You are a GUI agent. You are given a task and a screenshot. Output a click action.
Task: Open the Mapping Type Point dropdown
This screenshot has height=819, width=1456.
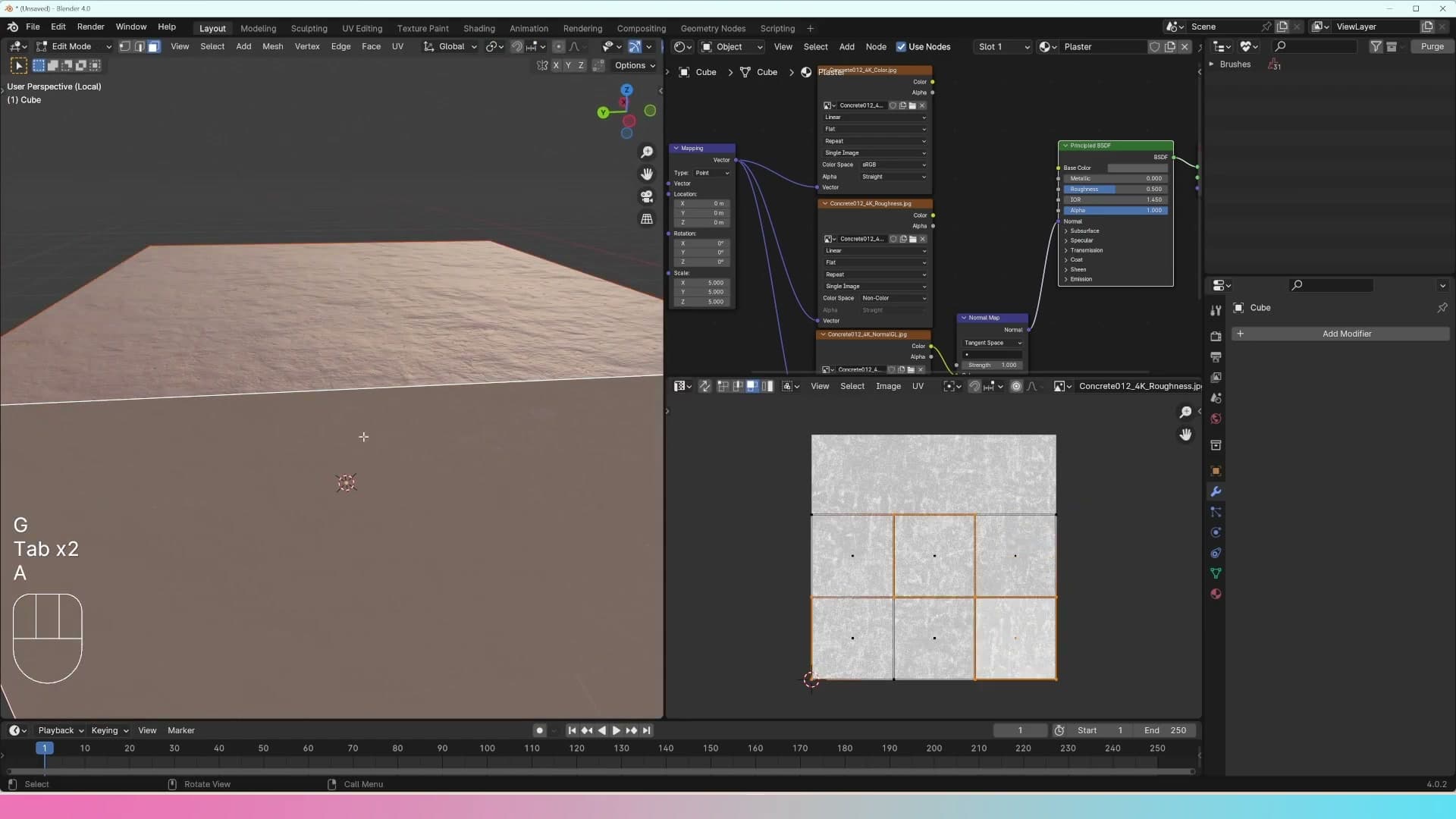[x=712, y=174]
